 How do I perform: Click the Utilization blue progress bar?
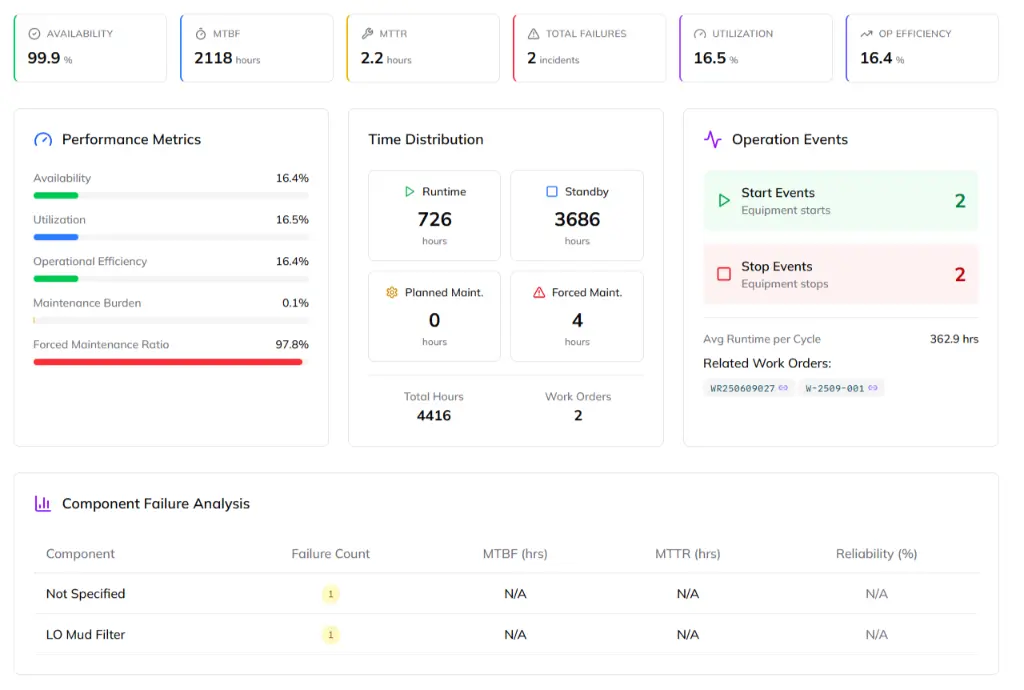click(x=171, y=238)
